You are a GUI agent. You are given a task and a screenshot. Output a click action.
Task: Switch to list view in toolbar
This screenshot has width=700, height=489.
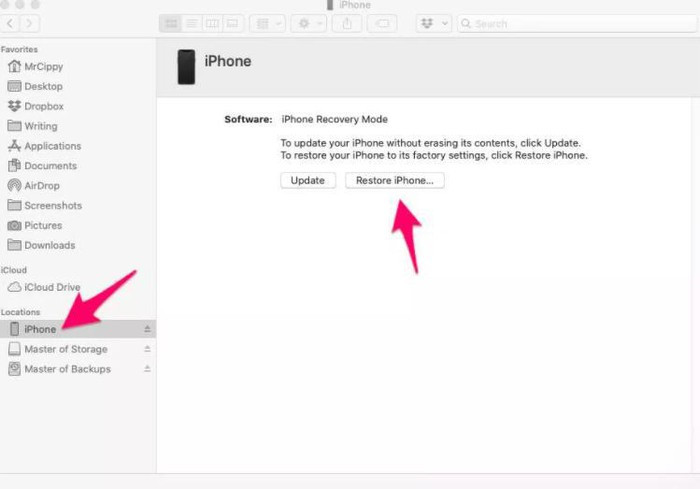tap(191, 23)
